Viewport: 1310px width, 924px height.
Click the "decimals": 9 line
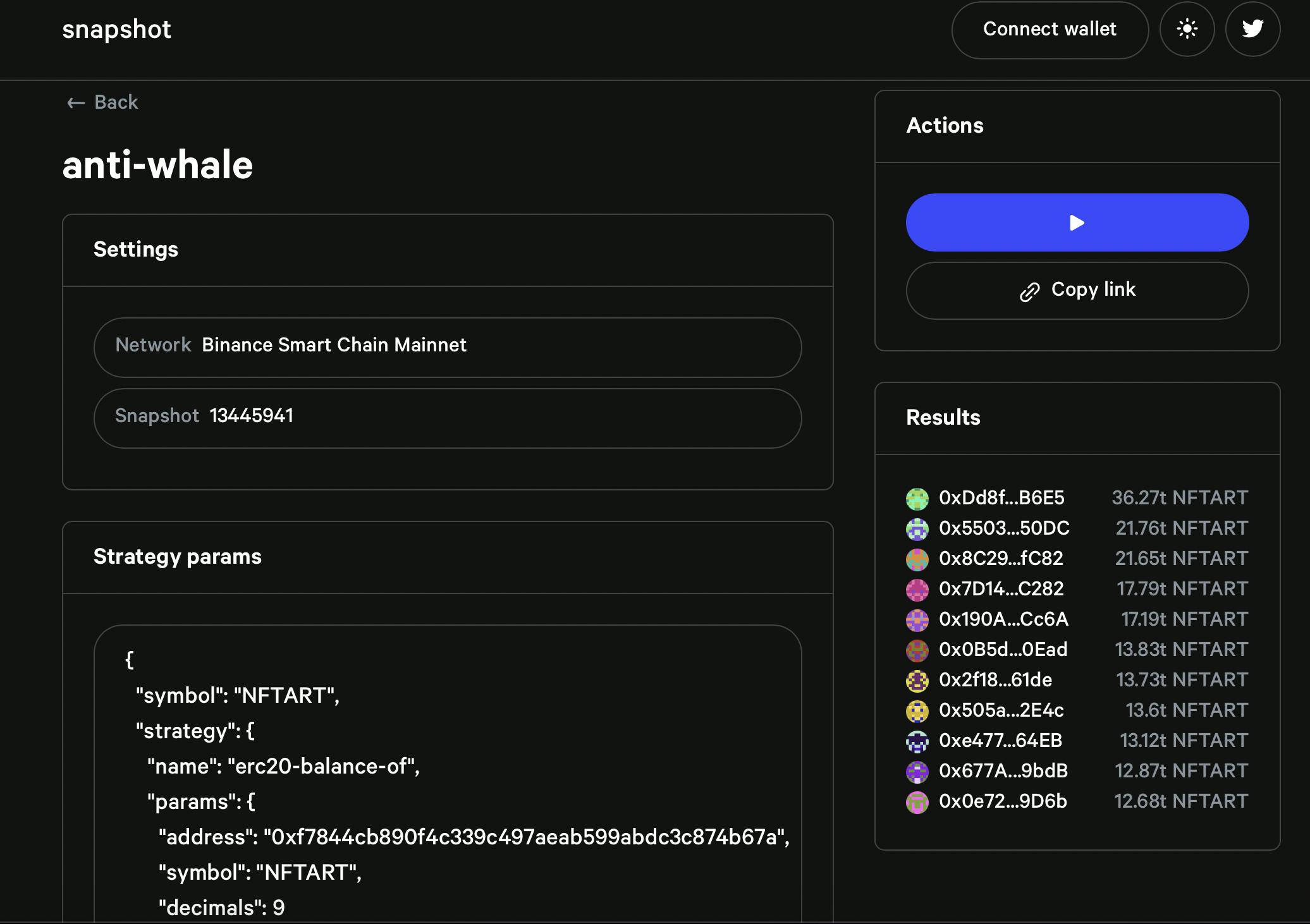(x=221, y=908)
